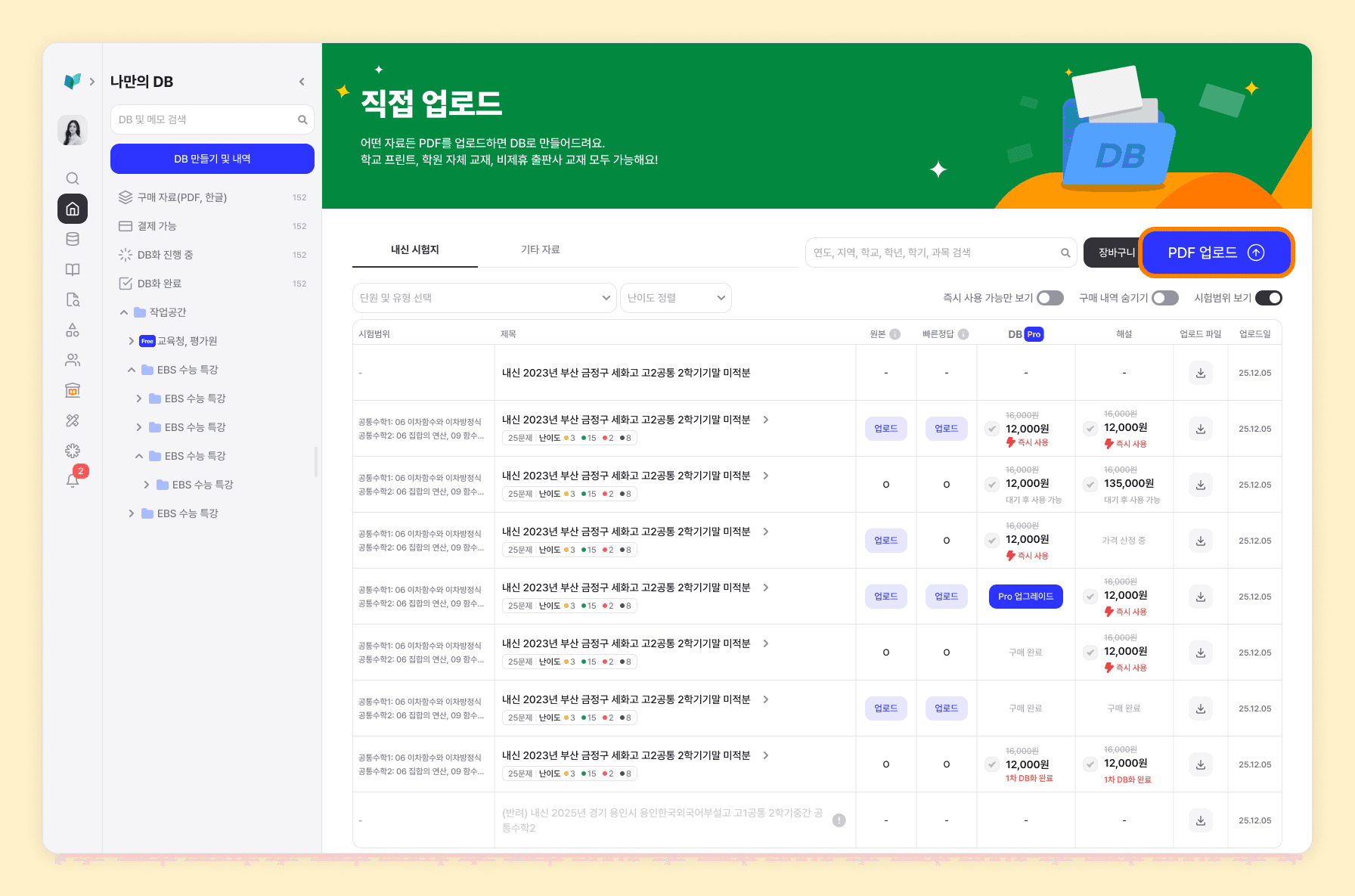
Task: Open the DB화 진행 중 list
Action: [x=212, y=255]
